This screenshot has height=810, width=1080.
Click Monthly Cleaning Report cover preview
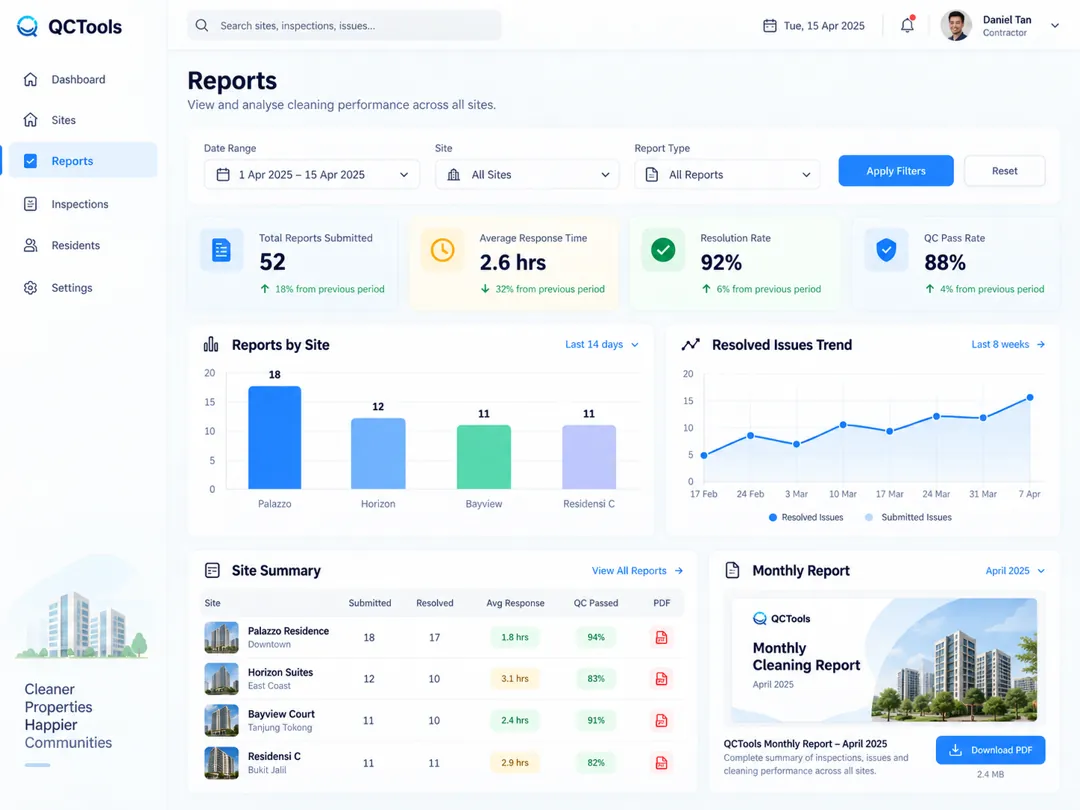[884, 659]
